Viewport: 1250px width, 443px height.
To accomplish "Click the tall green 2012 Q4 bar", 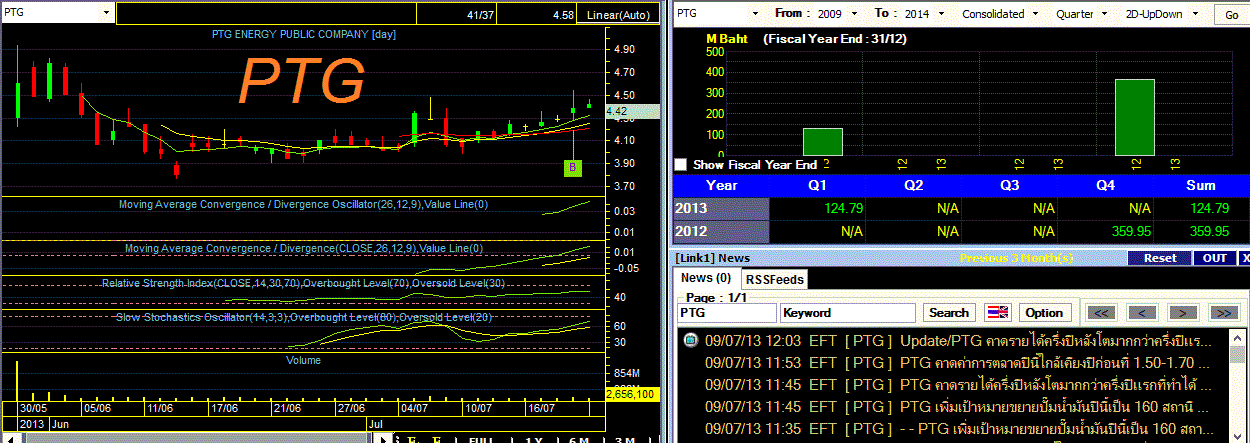I will point(1135,117).
